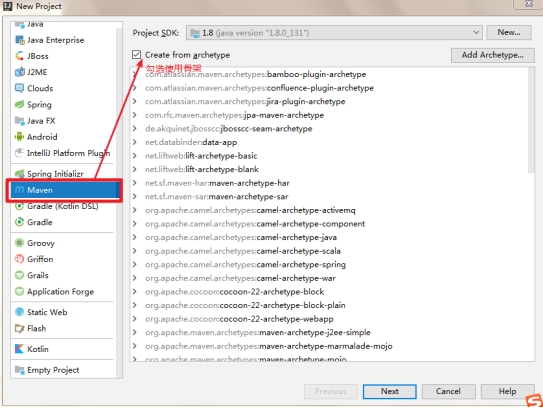Select maven-archetype-sar entry
This screenshot has height=408, width=543.
216,196
